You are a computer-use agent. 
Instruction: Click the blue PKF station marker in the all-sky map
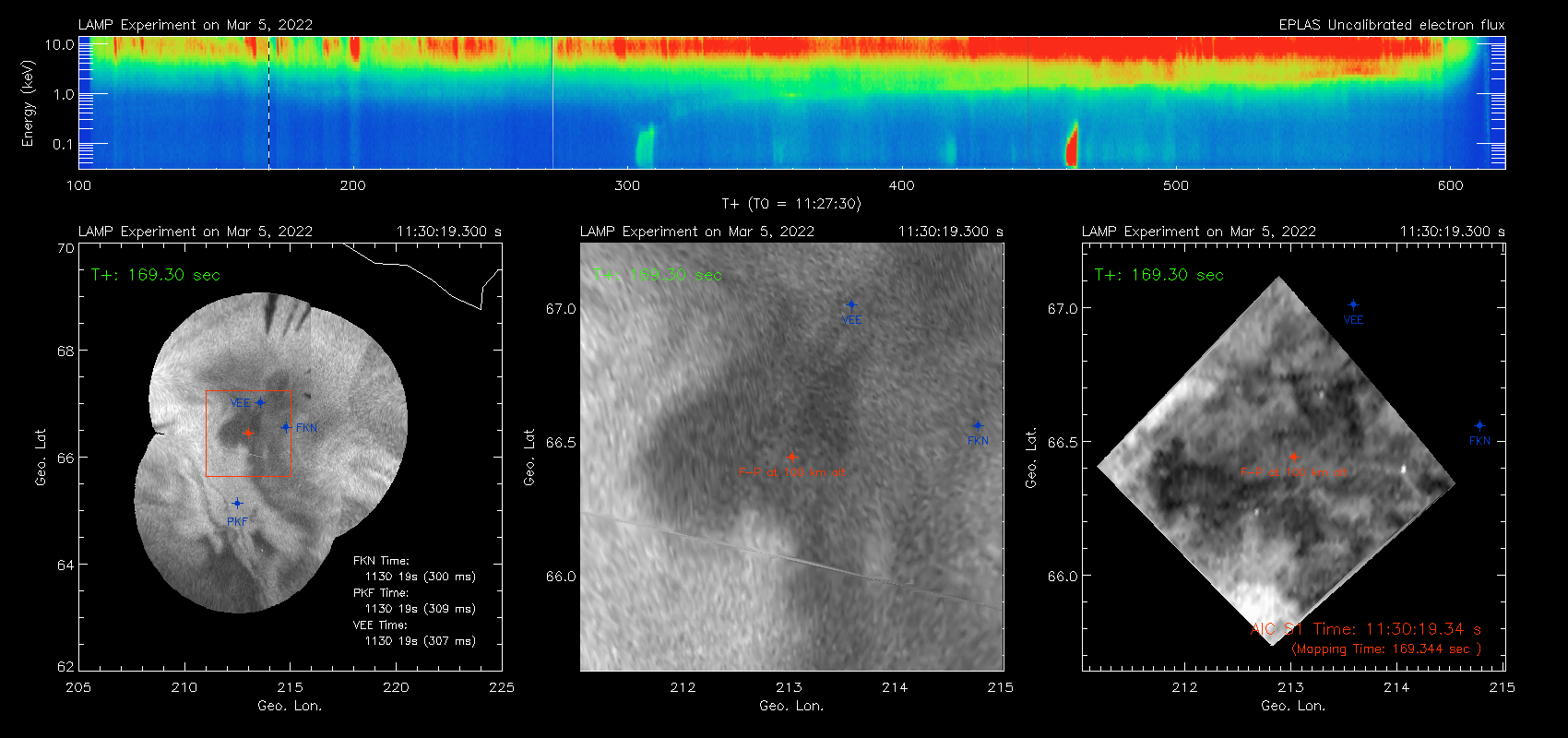click(237, 503)
